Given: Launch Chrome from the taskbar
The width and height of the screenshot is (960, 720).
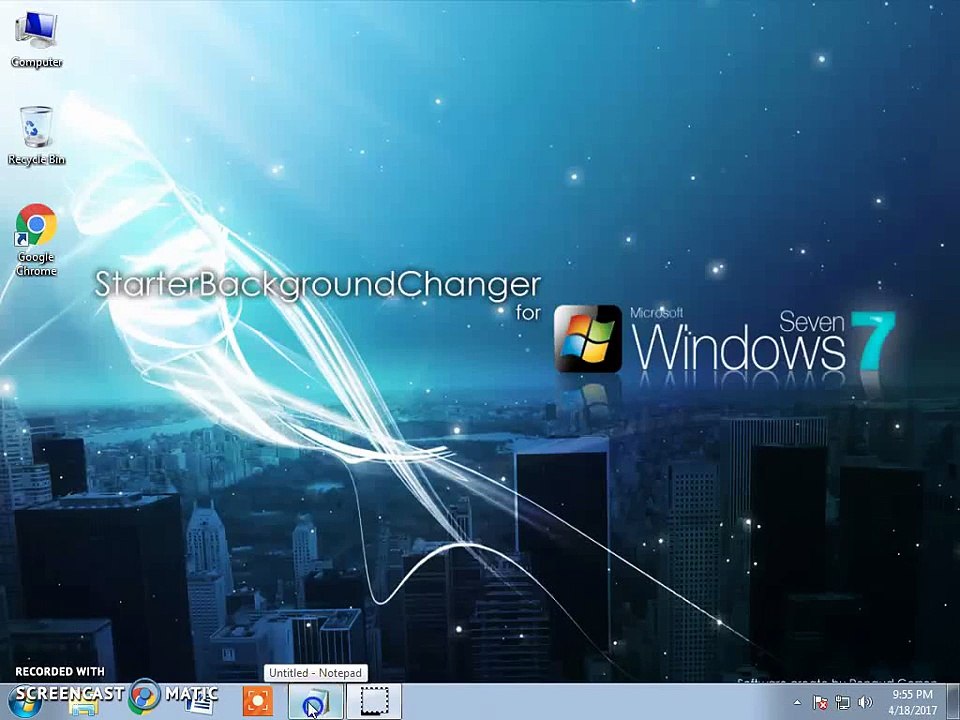Looking at the screenshot, I should [x=144, y=698].
